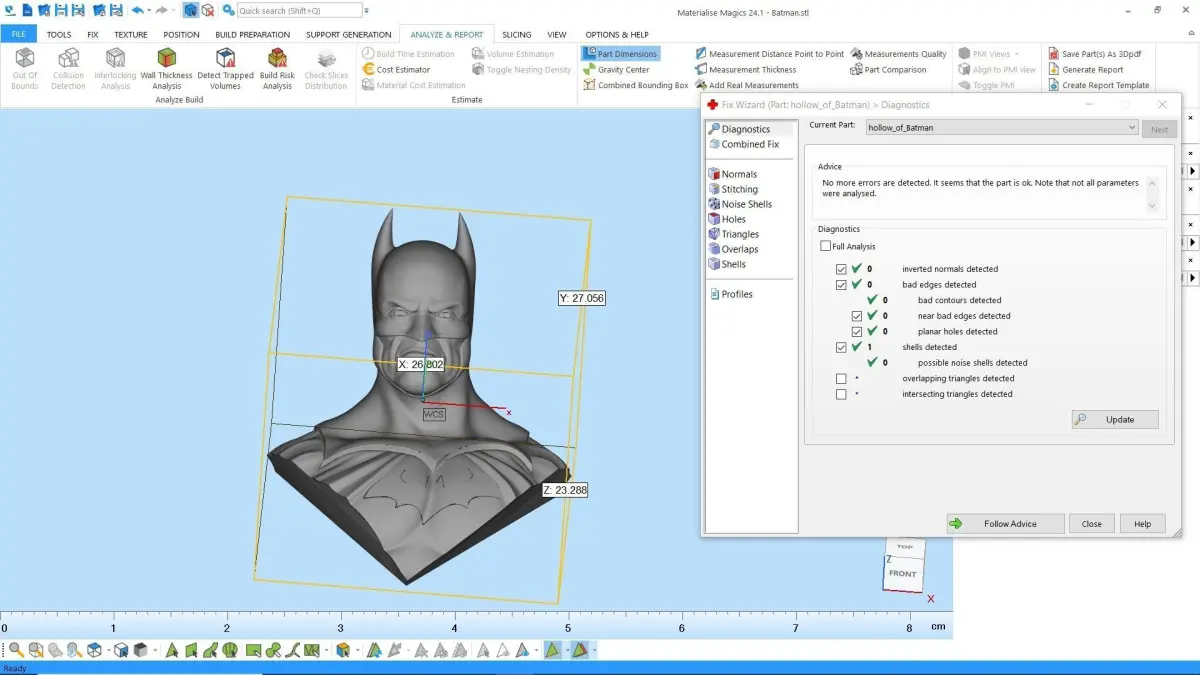This screenshot has height=675, width=1200.
Task: Choose the Measurement Thickness tool
Action: click(745, 70)
